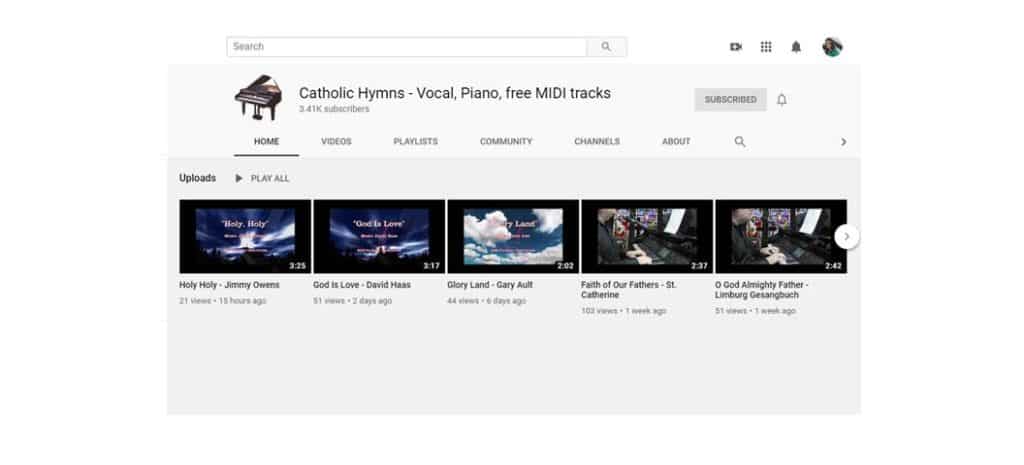Open the create video camera icon
The image size is (1024, 465).
[736, 47]
